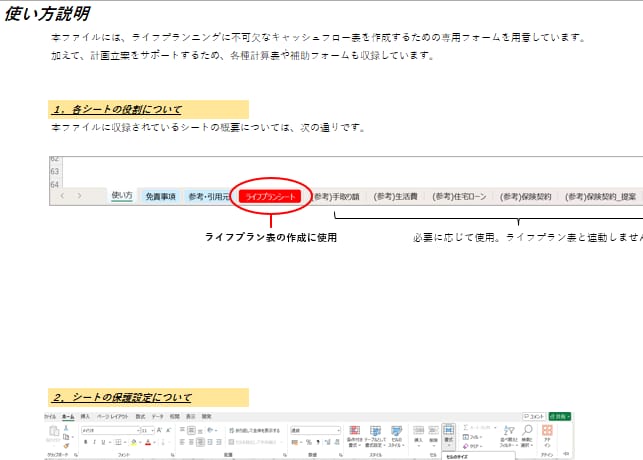
Task: Open the red ライフプランシート tab
Action: click(270, 196)
